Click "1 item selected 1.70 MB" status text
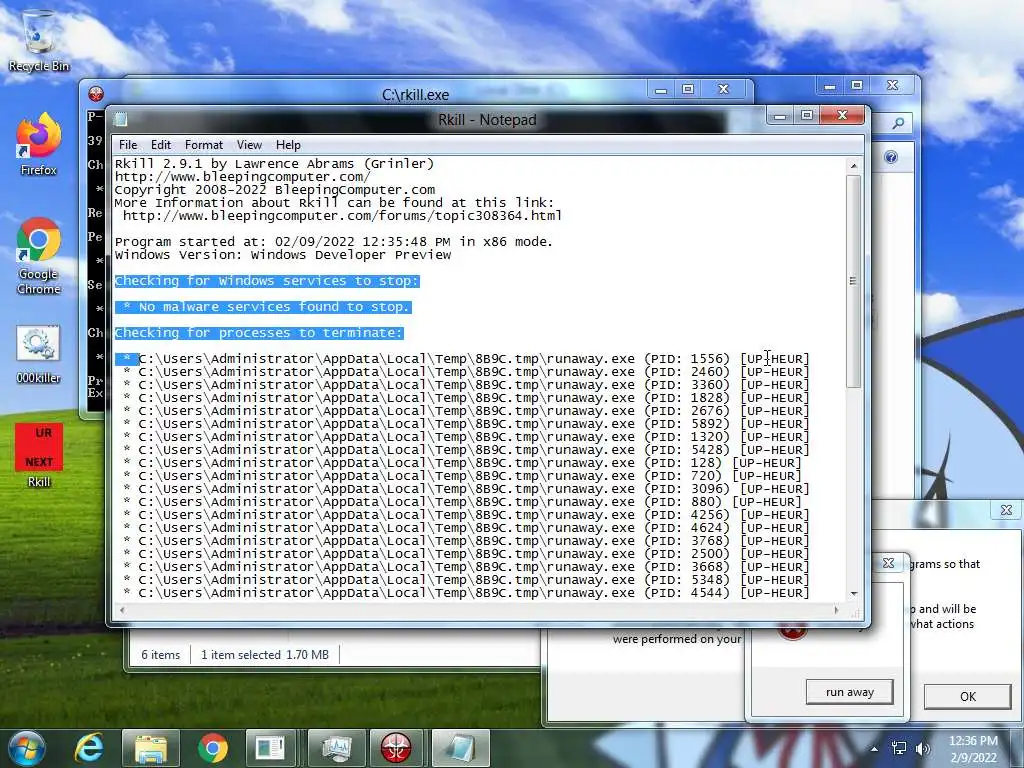This screenshot has height=768, width=1024. [265, 654]
